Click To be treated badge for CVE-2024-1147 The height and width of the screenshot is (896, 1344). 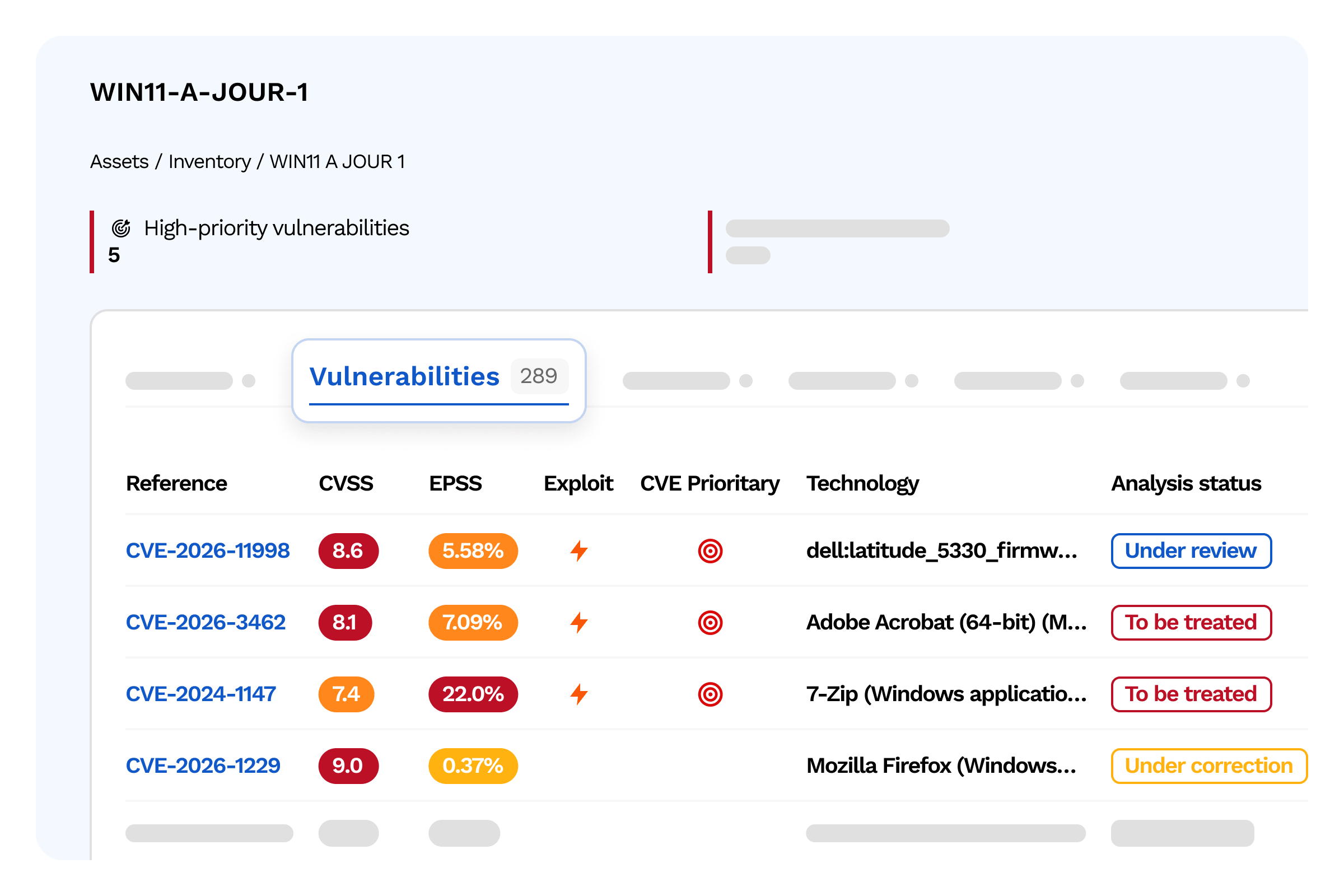tap(1192, 694)
